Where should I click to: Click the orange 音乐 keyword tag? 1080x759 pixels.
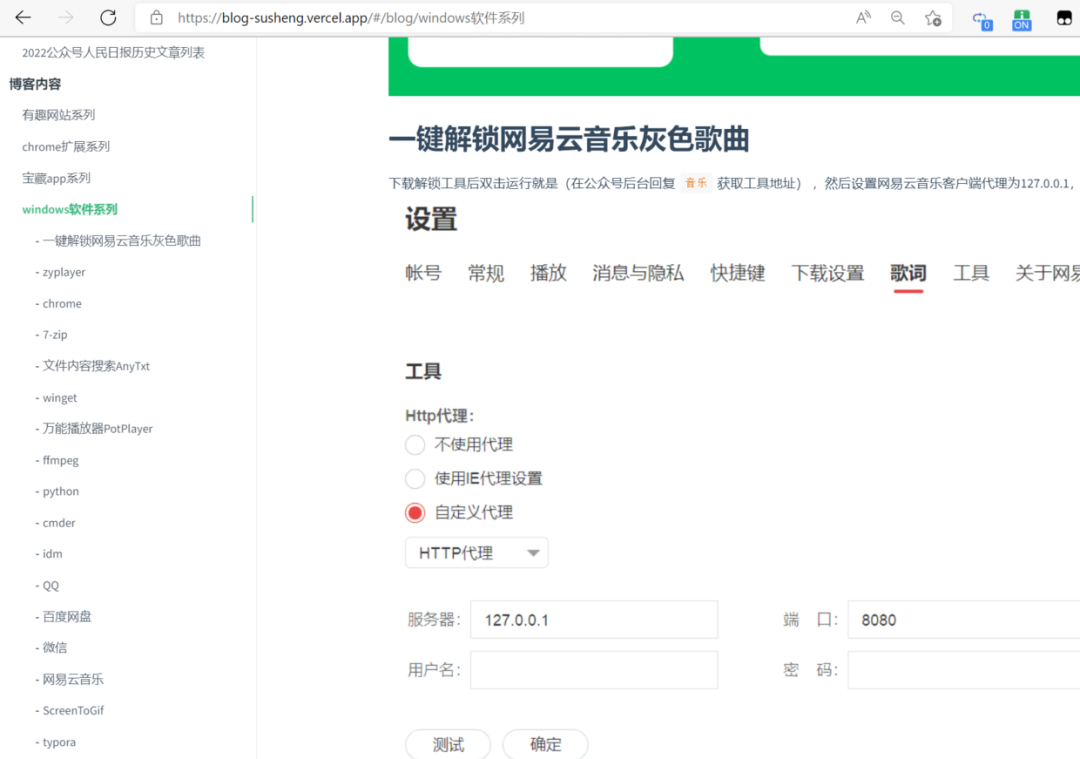(696, 183)
